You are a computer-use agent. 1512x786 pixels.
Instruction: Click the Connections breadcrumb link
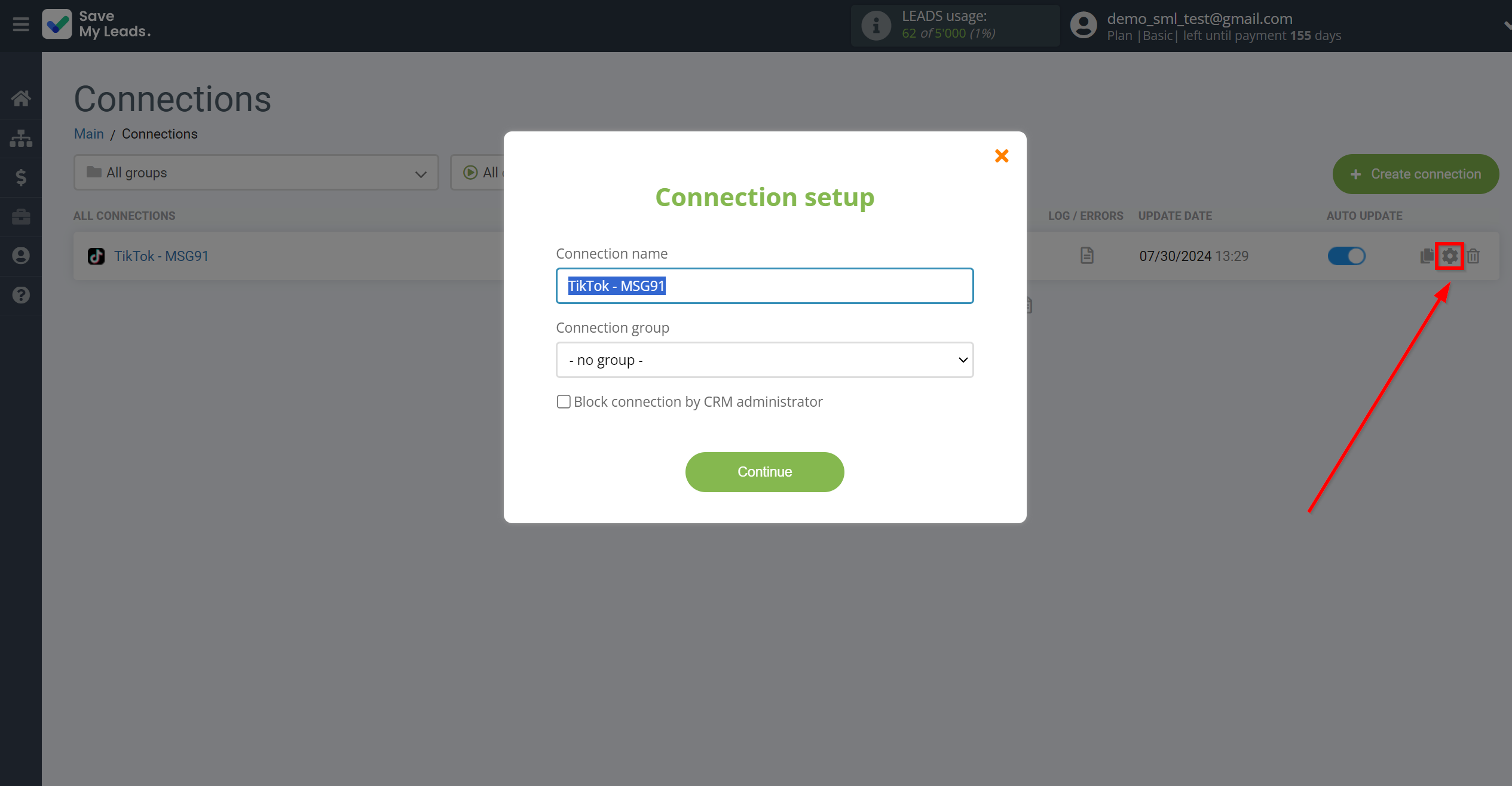coord(159,134)
